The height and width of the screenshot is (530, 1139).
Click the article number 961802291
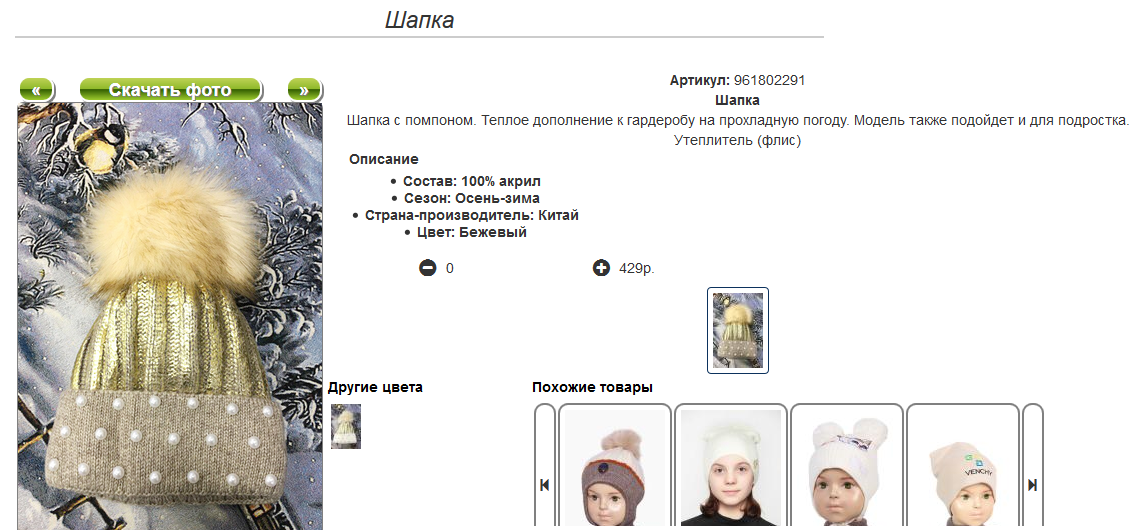769,81
